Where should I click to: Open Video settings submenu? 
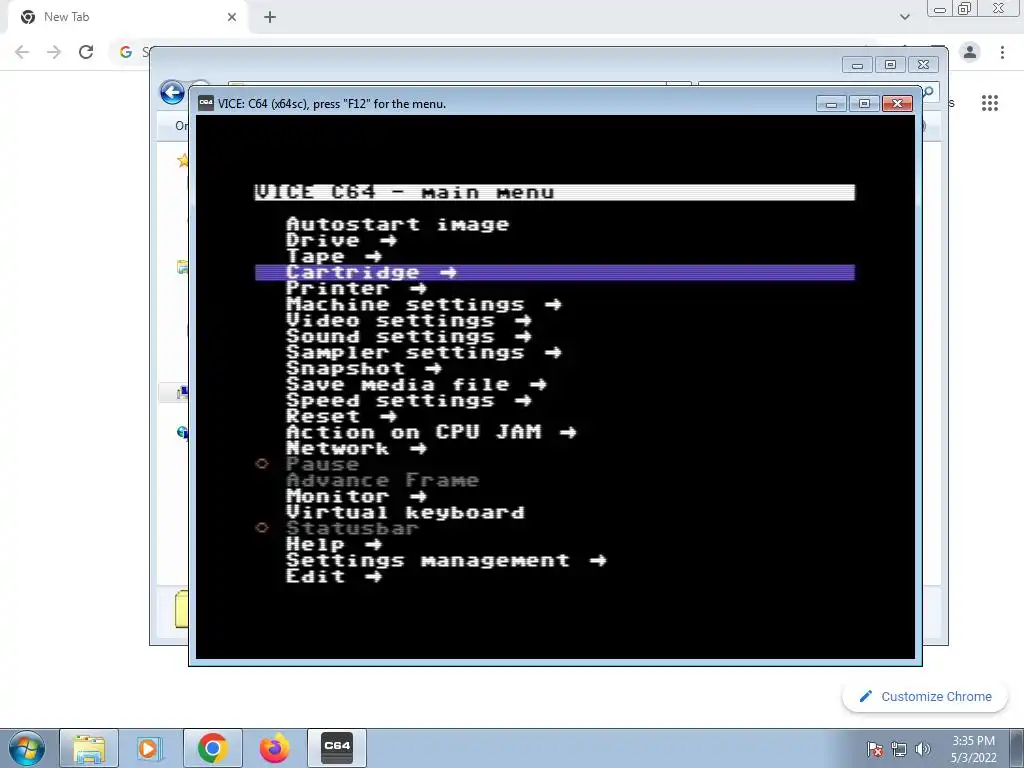409,320
